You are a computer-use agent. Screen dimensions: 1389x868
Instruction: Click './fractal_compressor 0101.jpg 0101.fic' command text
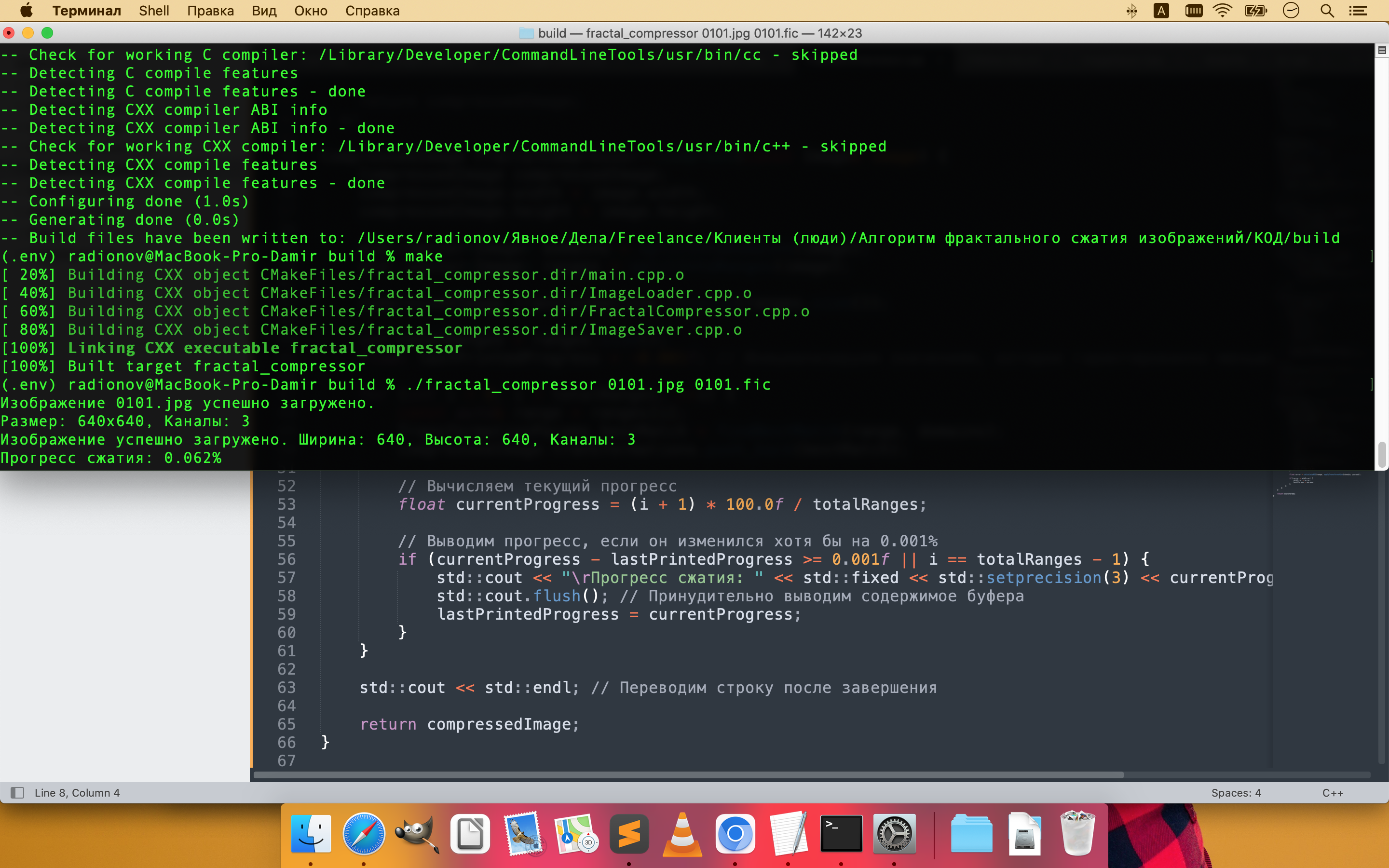click(588, 385)
